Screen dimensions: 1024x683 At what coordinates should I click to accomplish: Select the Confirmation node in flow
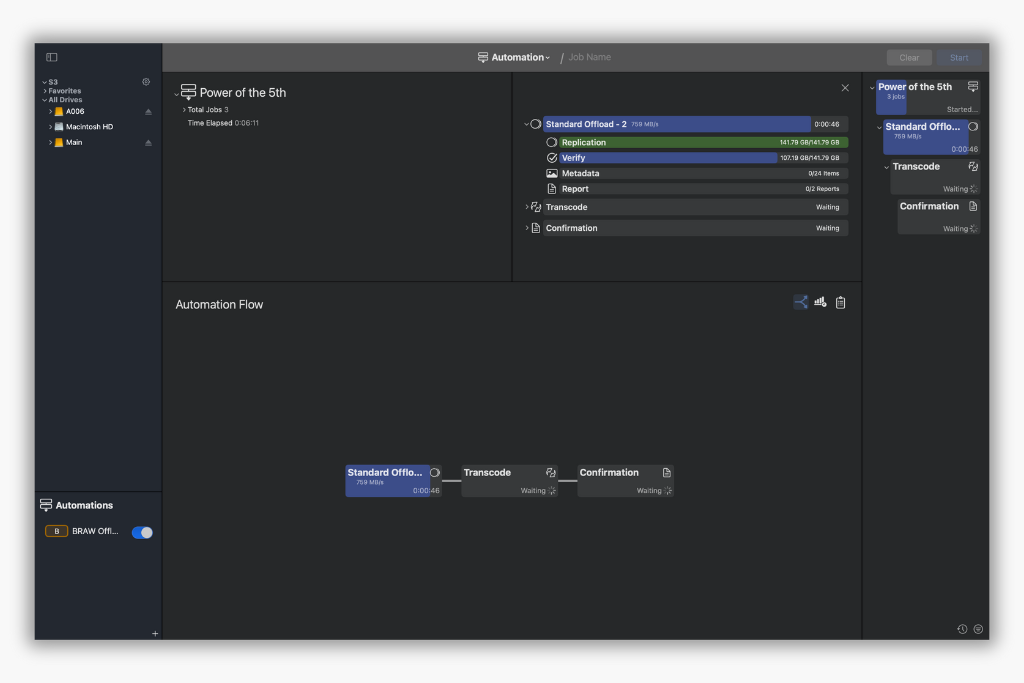click(x=625, y=481)
